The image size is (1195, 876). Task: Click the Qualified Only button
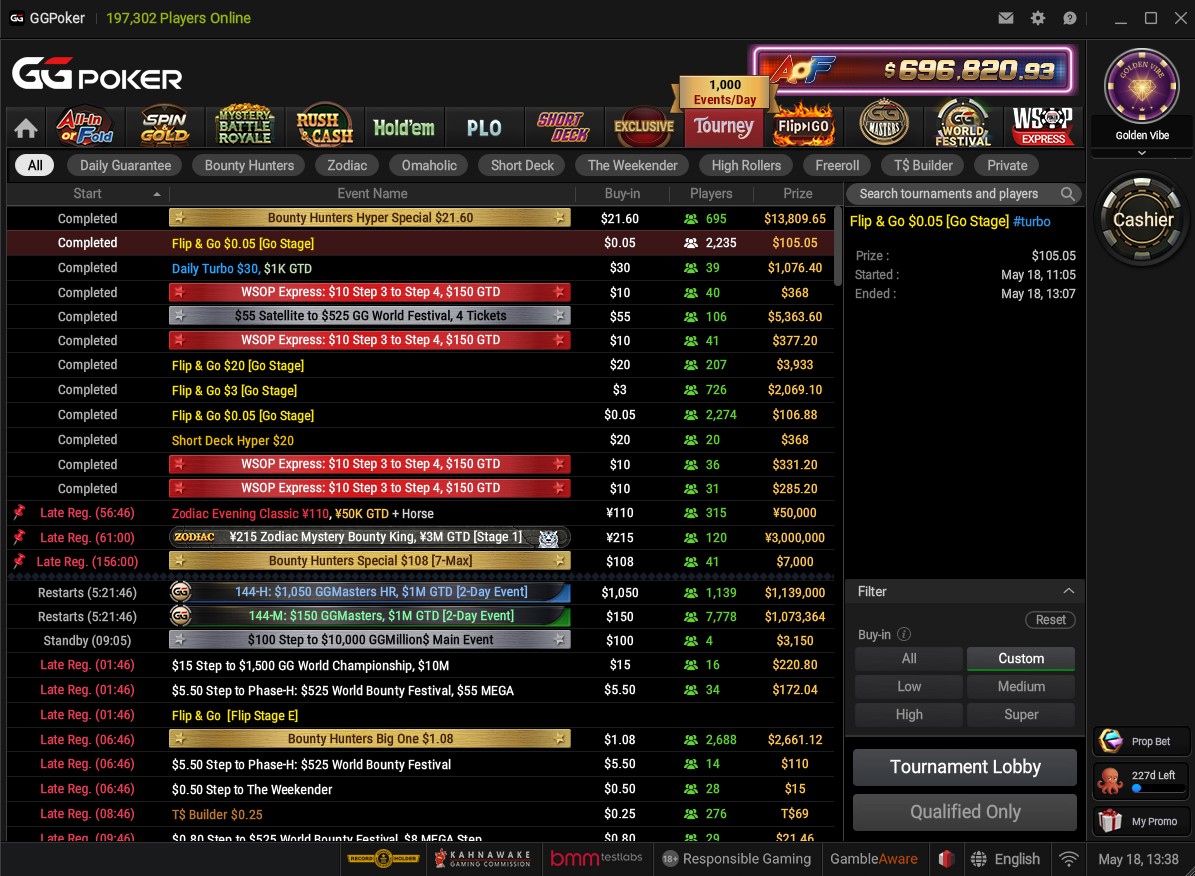click(x=965, y=812)
